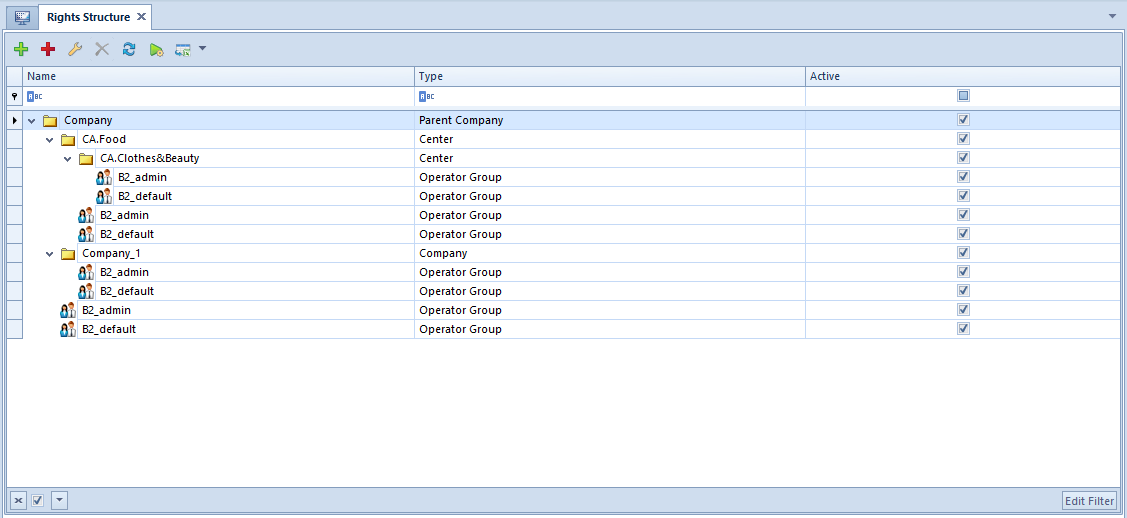Select the top-level Company name text
This screenshot has height=518, width=1127.
coord(88,121)
